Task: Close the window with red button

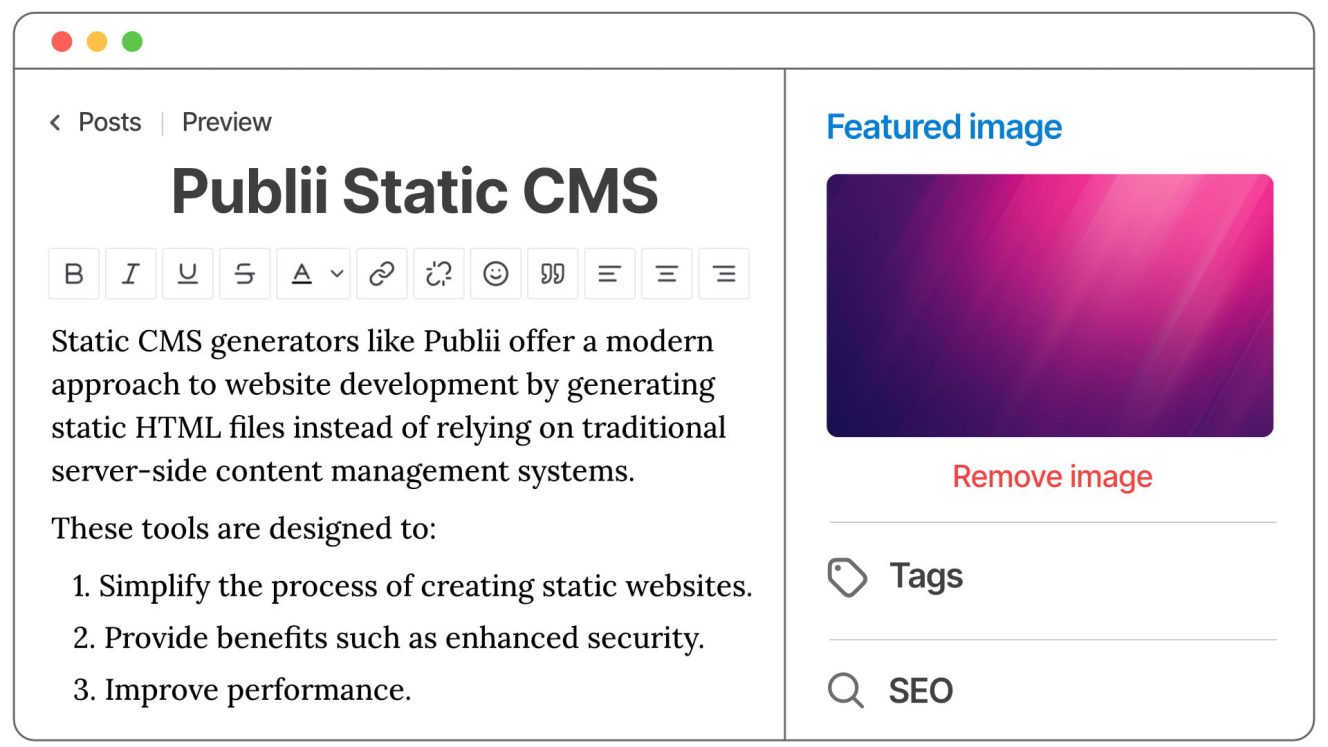Action: pyautogui.click(x=62, y=41)
